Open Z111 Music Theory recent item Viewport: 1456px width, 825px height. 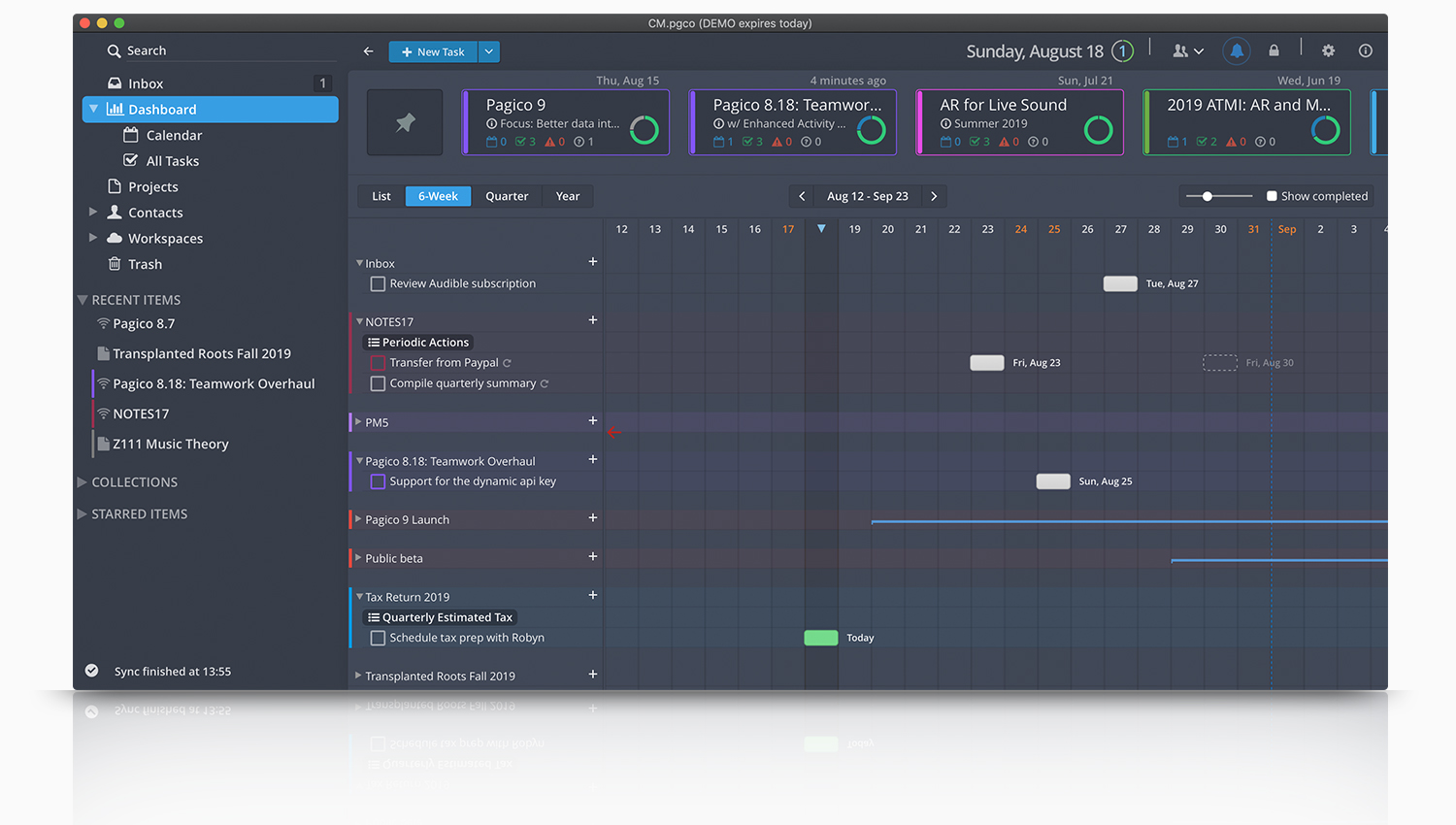coord(171,444)
